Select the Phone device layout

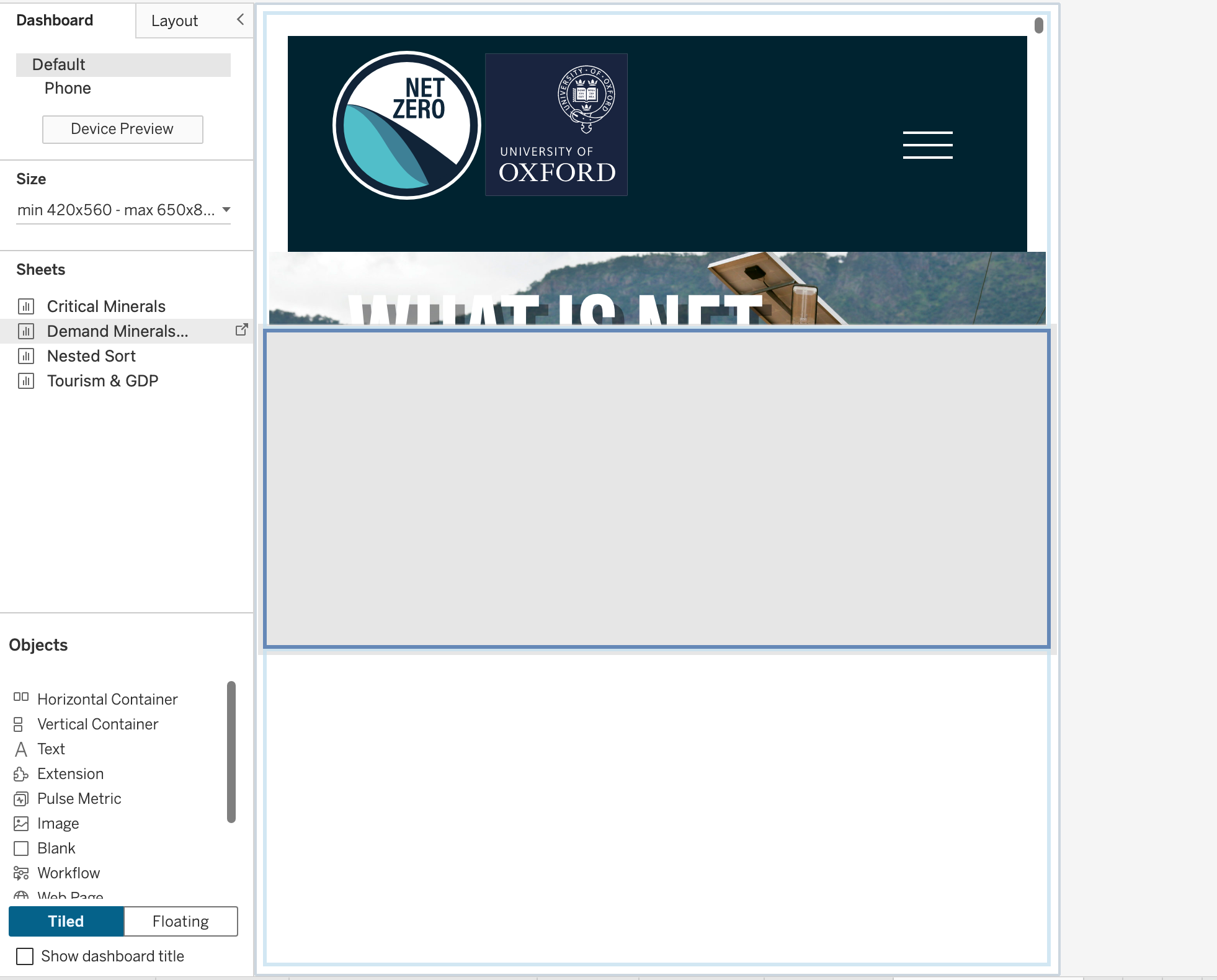(x=68, y=88)
